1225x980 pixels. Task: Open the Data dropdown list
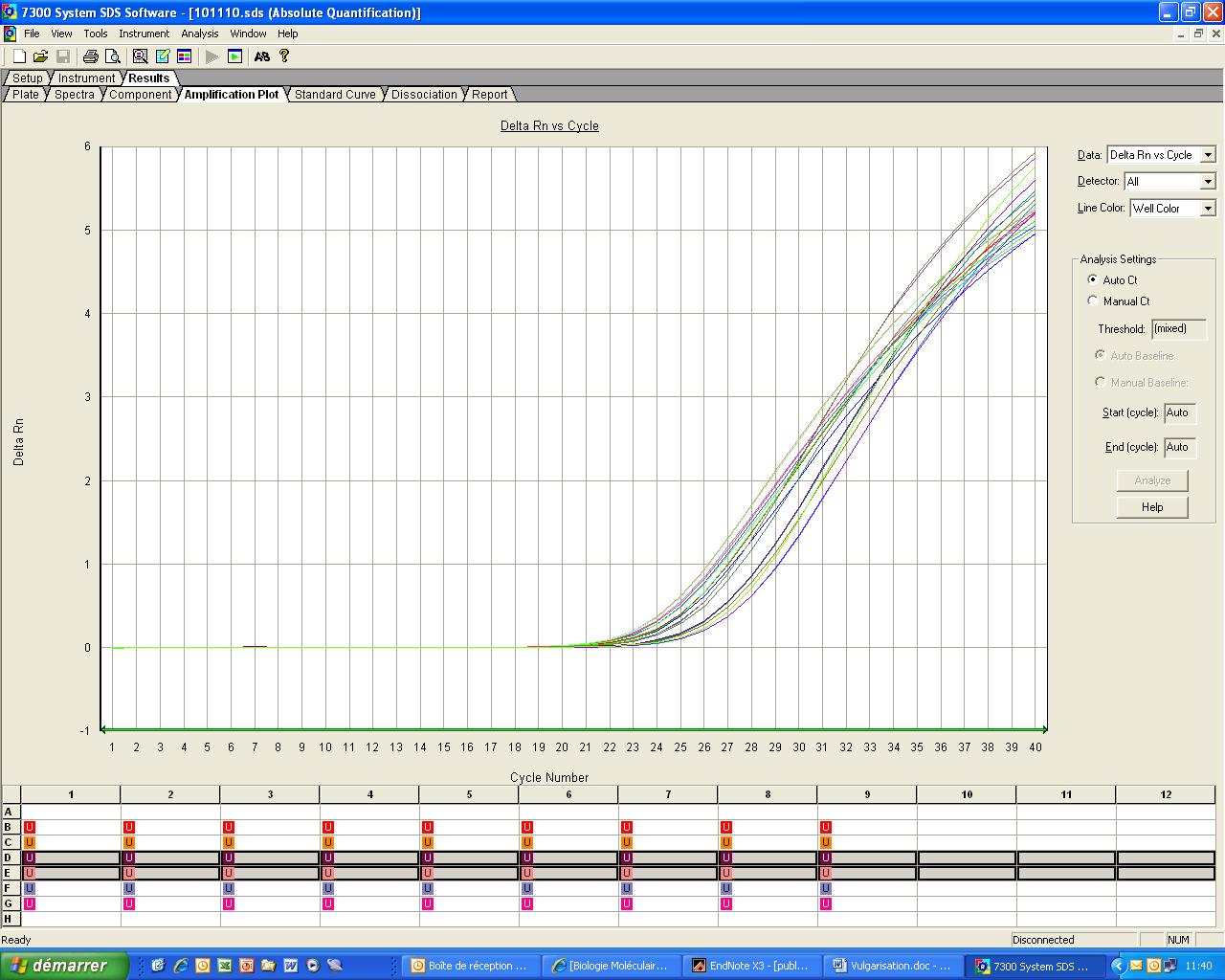coord(1208,155)
